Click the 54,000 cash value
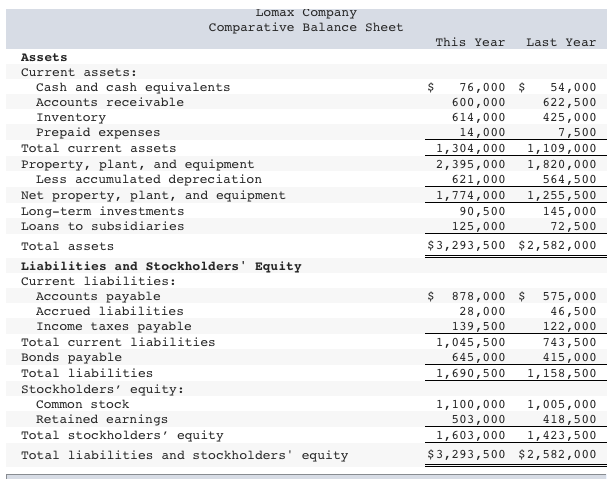Screen dimensions: 616x480 point(573,87)
